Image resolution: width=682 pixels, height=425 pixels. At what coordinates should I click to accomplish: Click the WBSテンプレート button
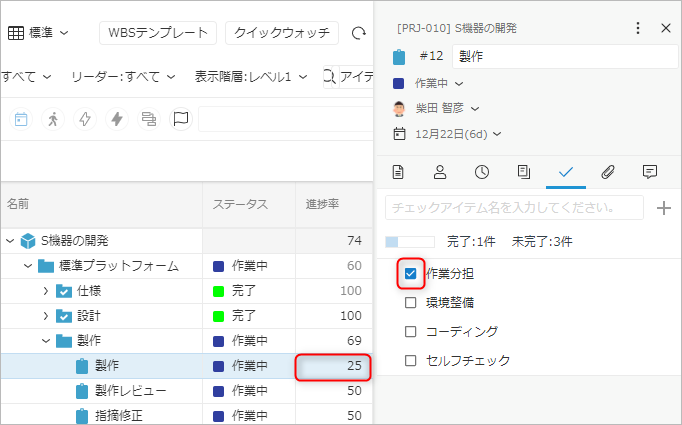coord(158,33)
